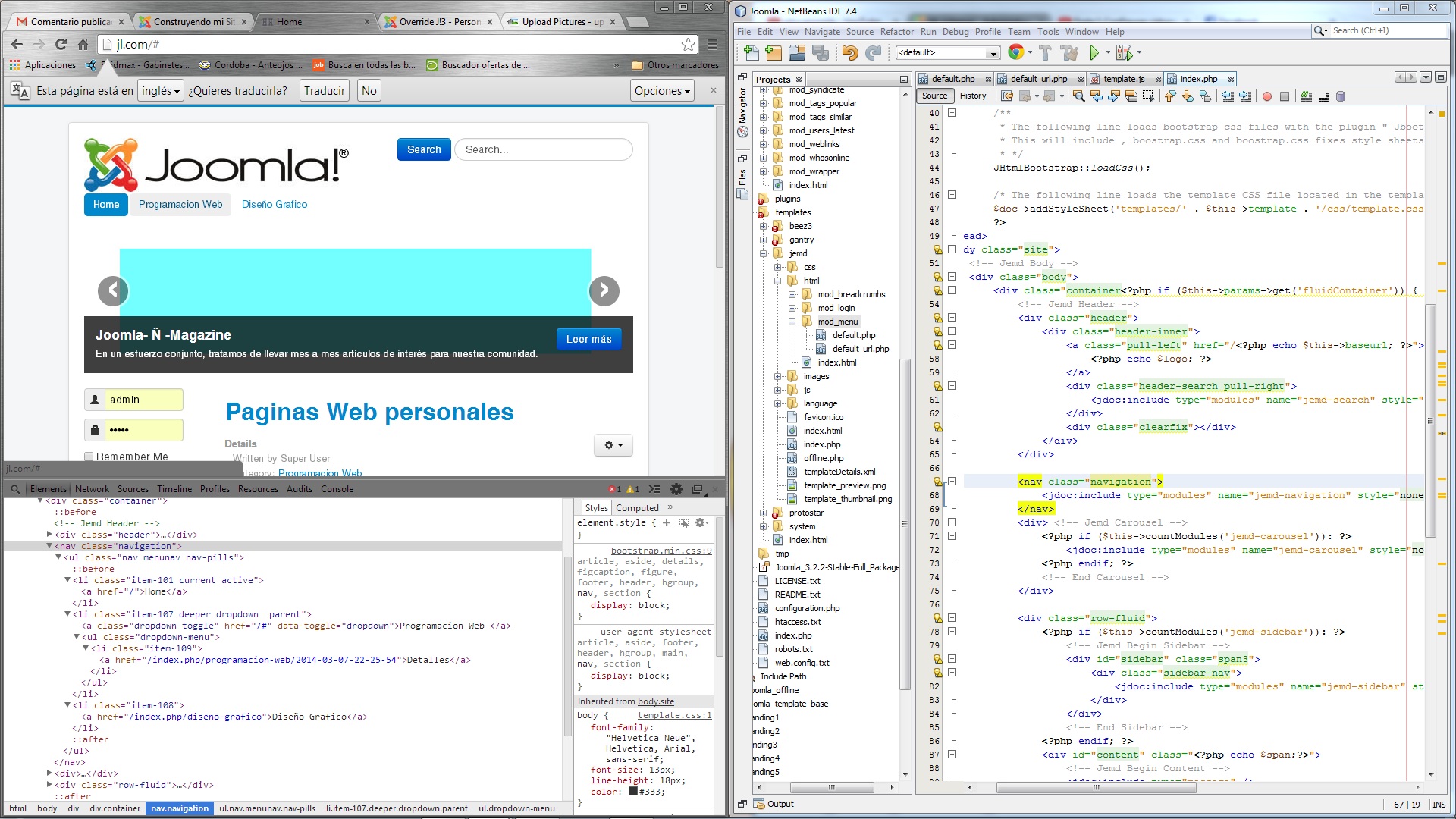The image size is (1456, 819).
Task: Open the <default> configuration dropdown
Action: pyautogui.click(x=947, y=52)
